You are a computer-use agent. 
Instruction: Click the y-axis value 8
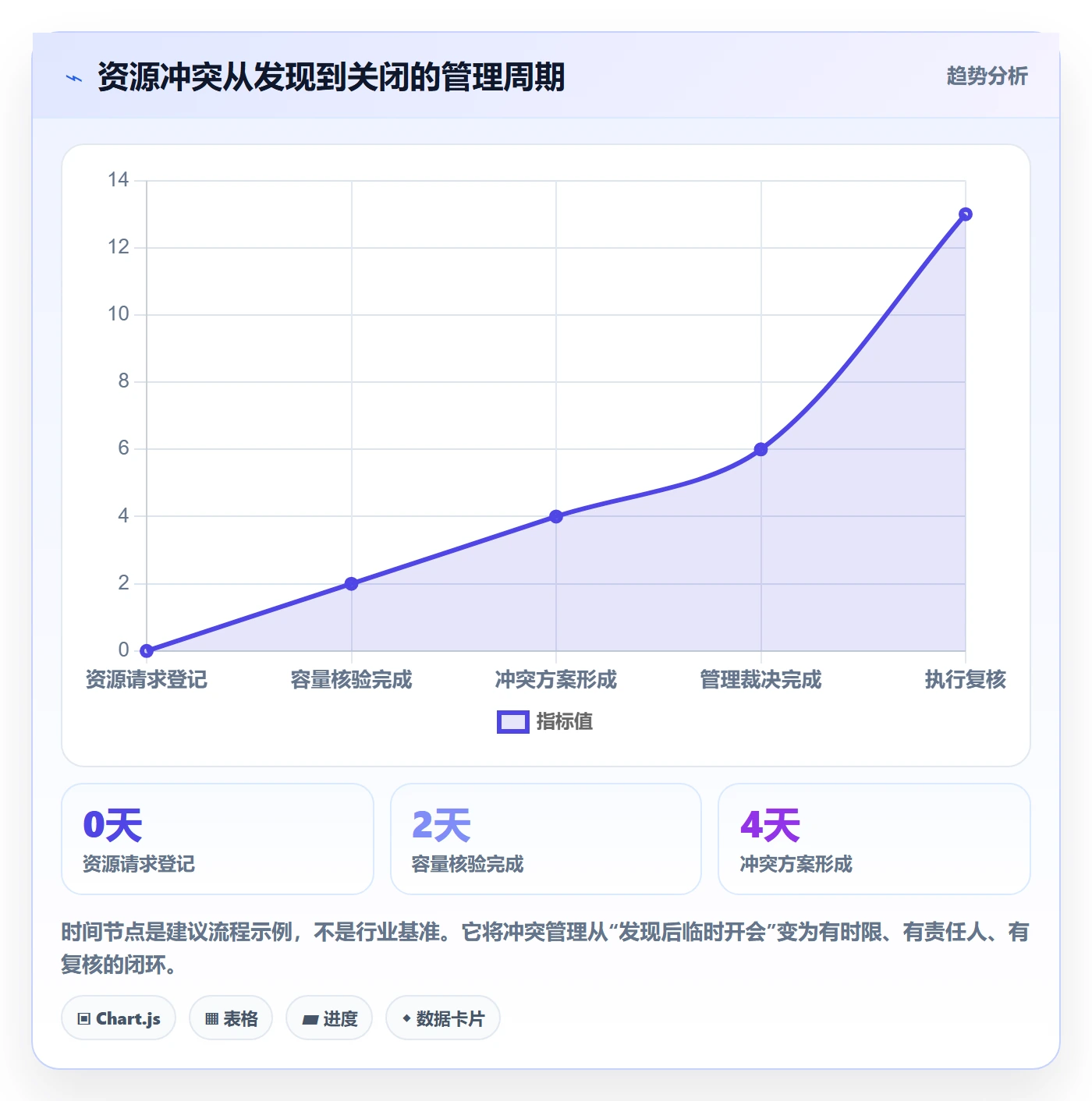tap(123, 381)
